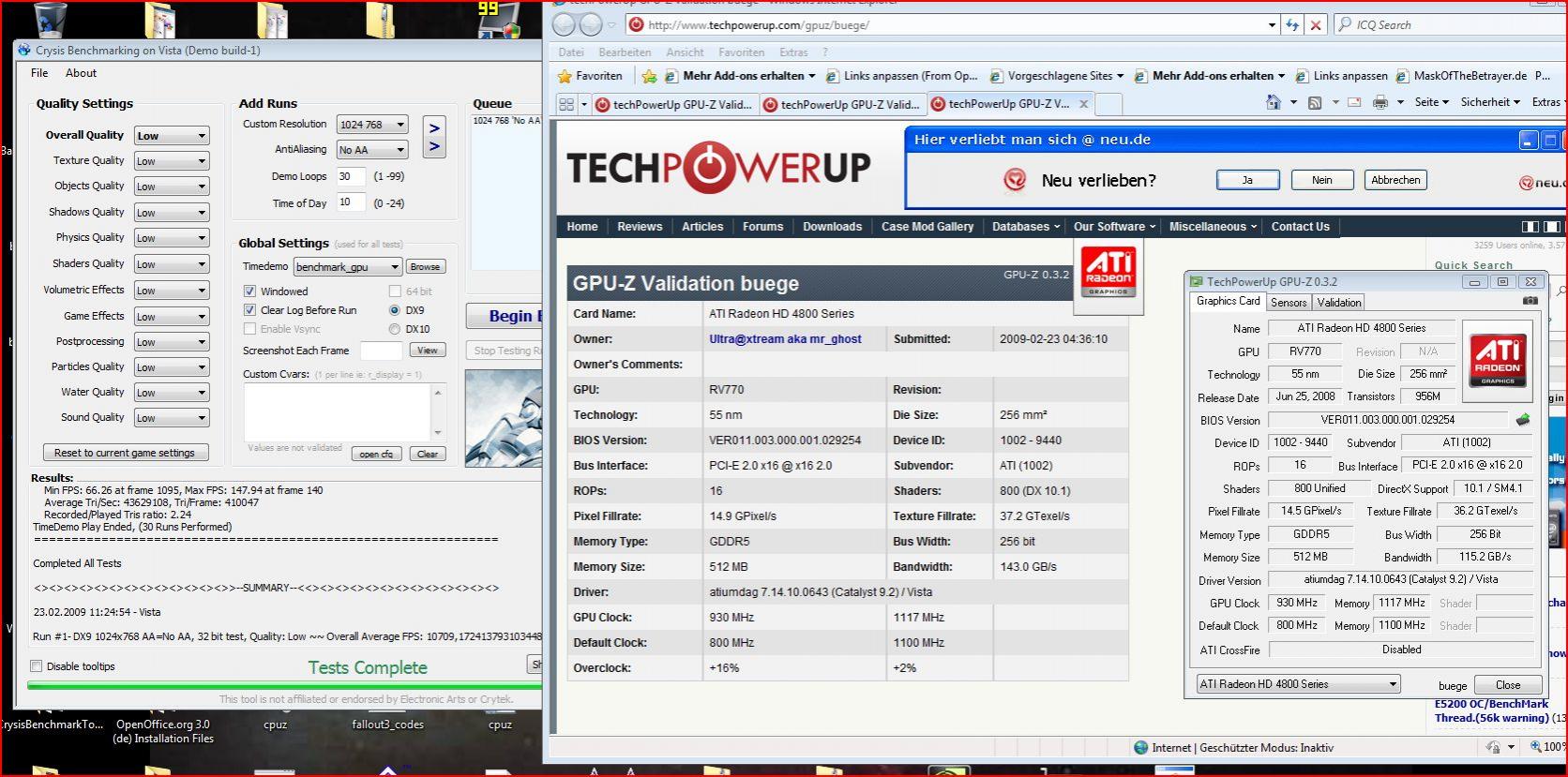Click the Add to Favorites star-plus icon
Viewport: 1568px width, 777px height.
pyautogui.click(x=649, y=76)
